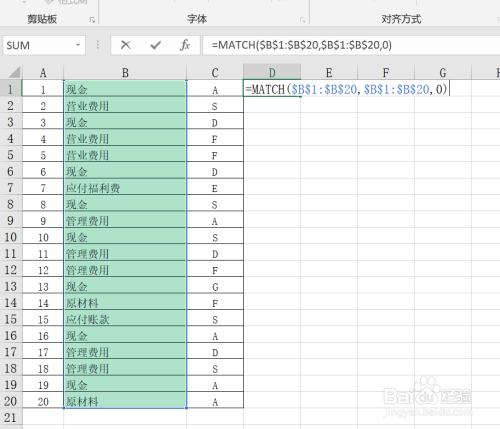Click cell C7 with letter E

215,188
